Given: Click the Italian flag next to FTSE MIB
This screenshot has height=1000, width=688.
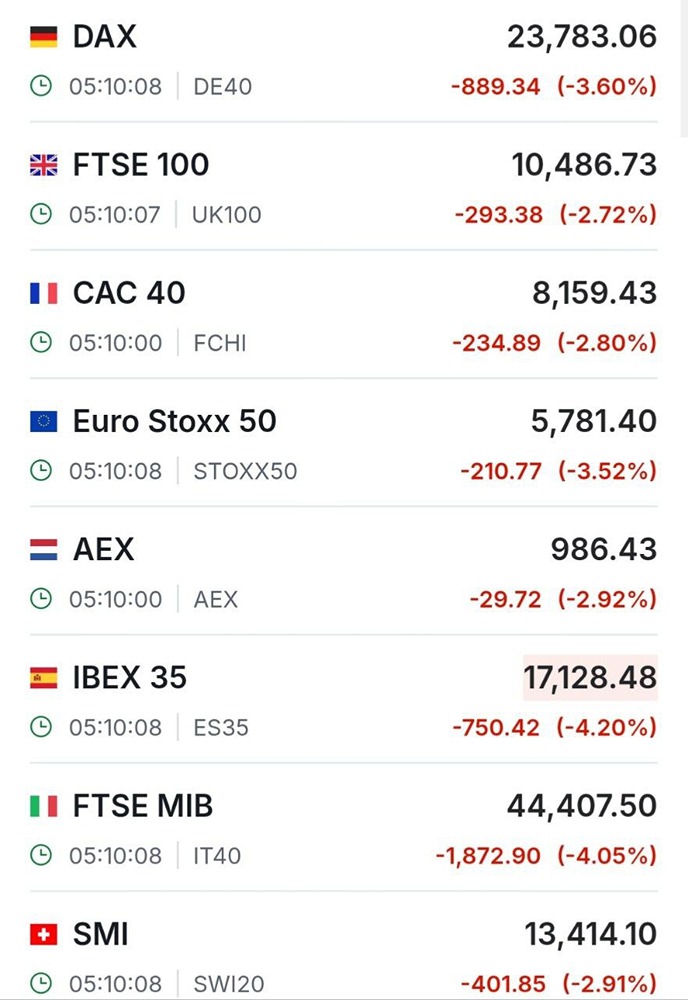Looking at the screenshot, I should click(x=43, y=806).
